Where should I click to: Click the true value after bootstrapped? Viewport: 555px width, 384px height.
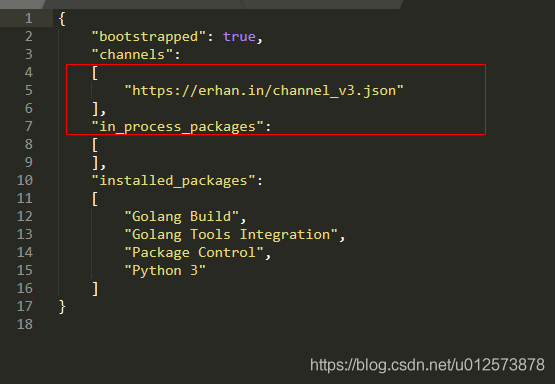pos(239,36)
